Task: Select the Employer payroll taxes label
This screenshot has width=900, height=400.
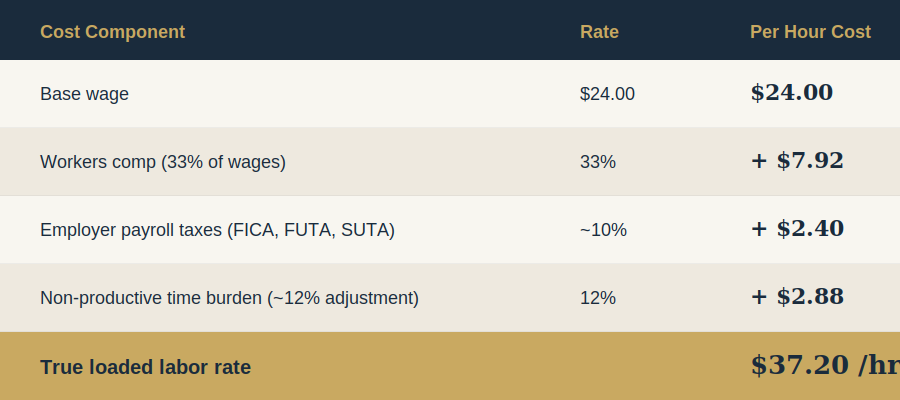Action: coord(217,230)
